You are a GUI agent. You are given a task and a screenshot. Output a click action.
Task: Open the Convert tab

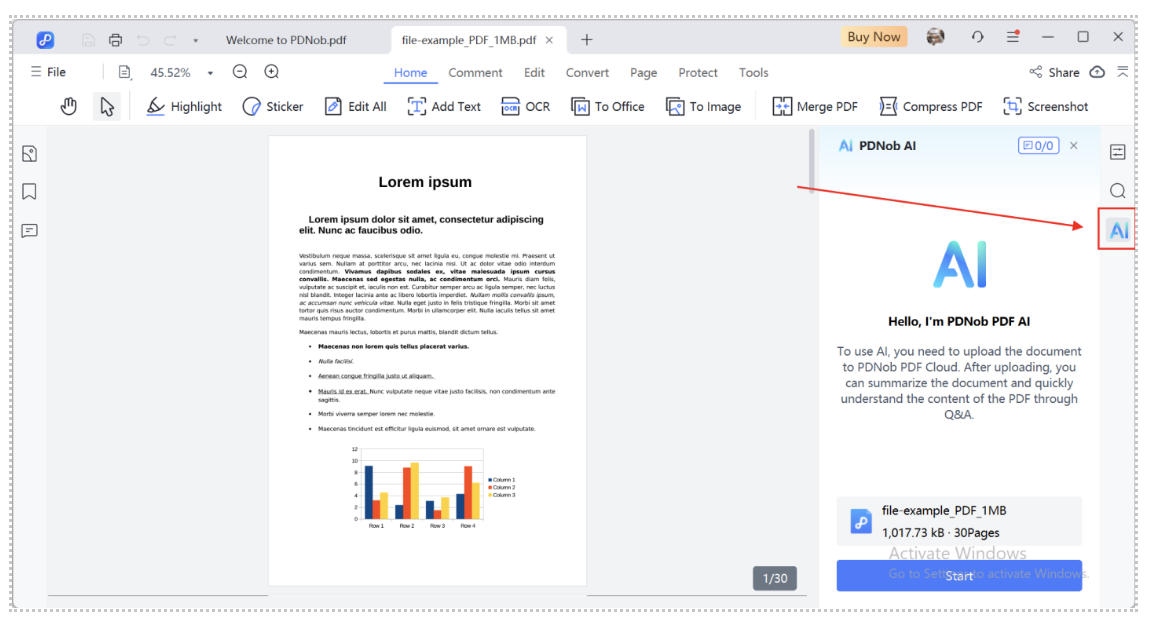pyautogui.click(x=587, y=72)
